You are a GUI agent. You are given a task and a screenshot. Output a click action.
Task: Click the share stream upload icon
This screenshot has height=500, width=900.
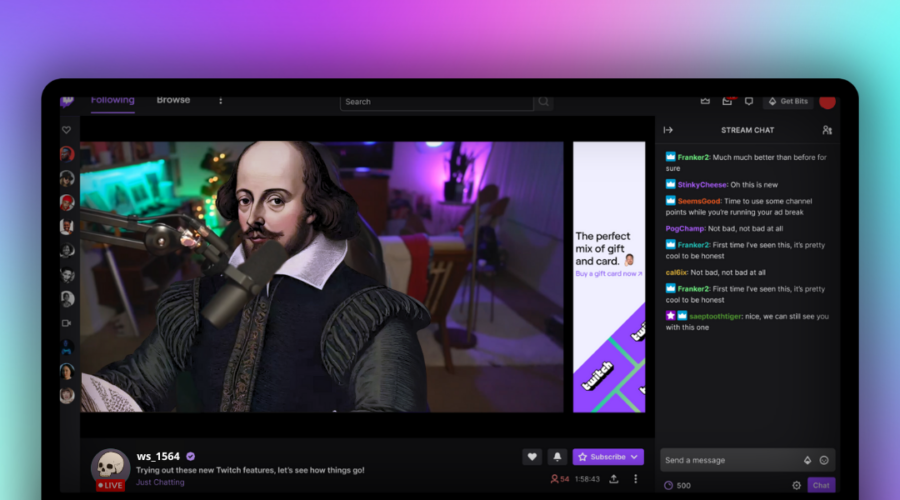tap(614, 479)
